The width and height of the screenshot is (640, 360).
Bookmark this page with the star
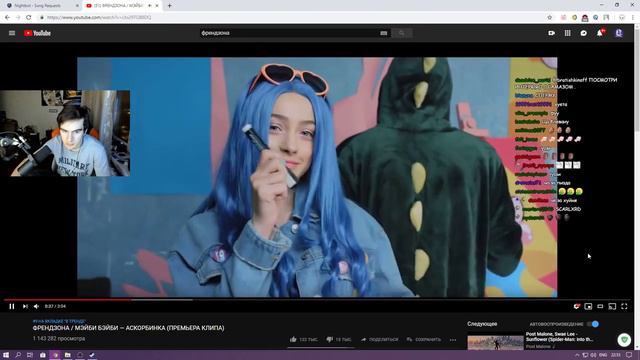549,18
